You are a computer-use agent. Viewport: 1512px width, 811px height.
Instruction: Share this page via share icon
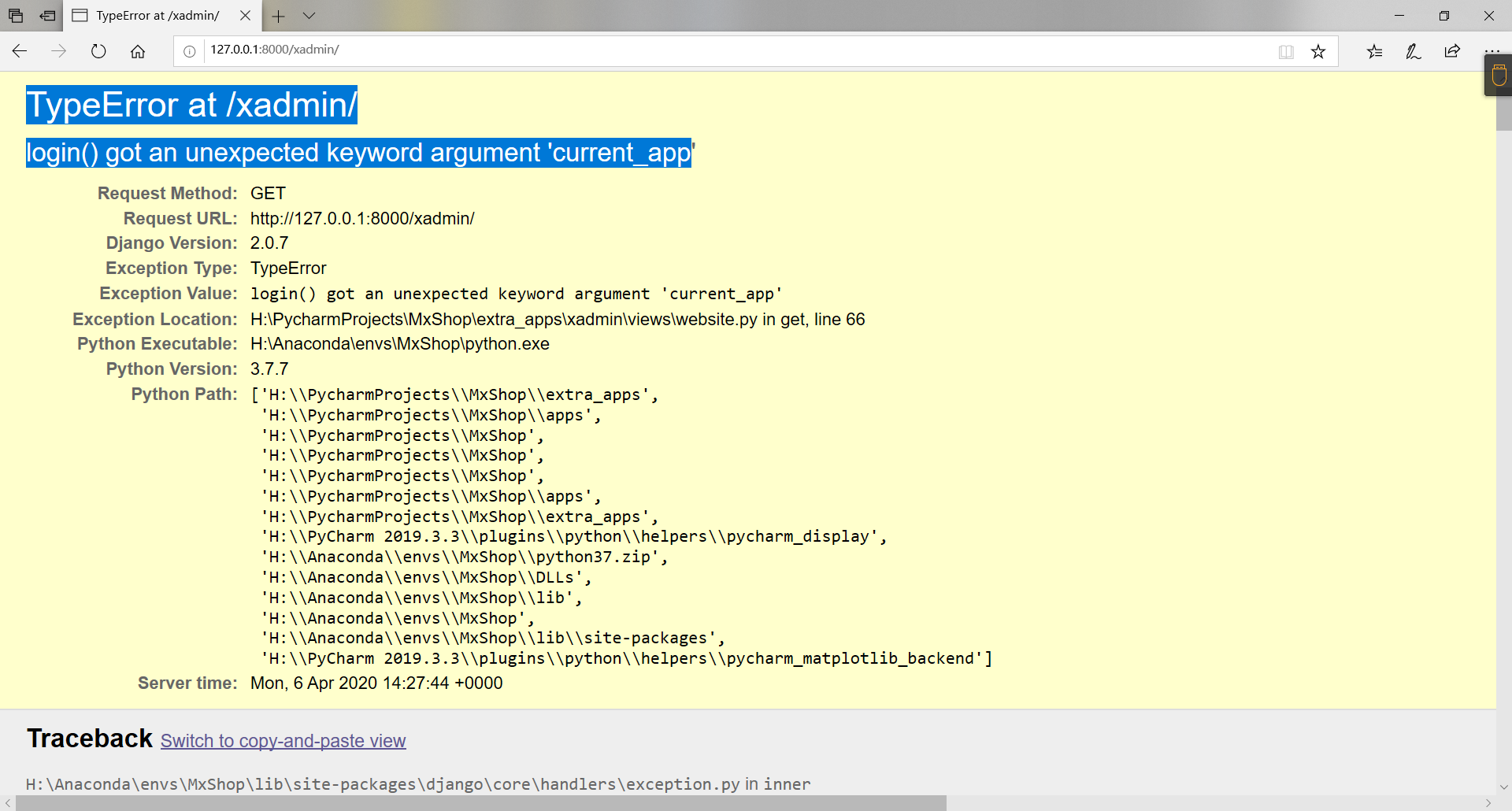click(1452, 51)
